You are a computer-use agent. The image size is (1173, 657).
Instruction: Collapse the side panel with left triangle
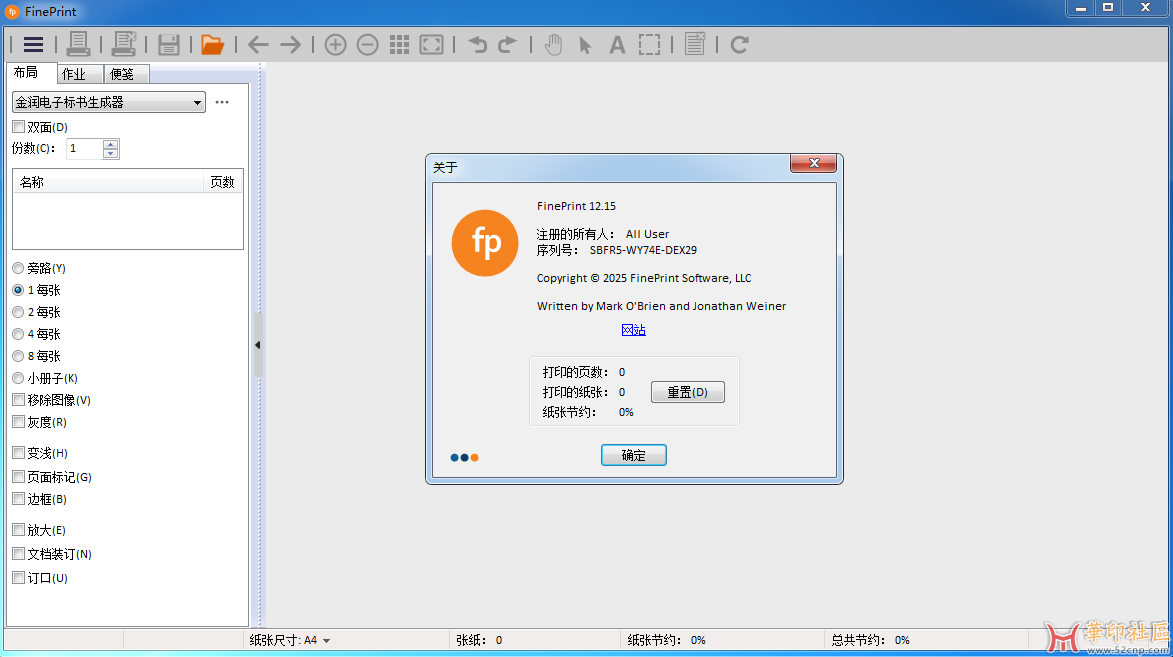coord(257,345)
